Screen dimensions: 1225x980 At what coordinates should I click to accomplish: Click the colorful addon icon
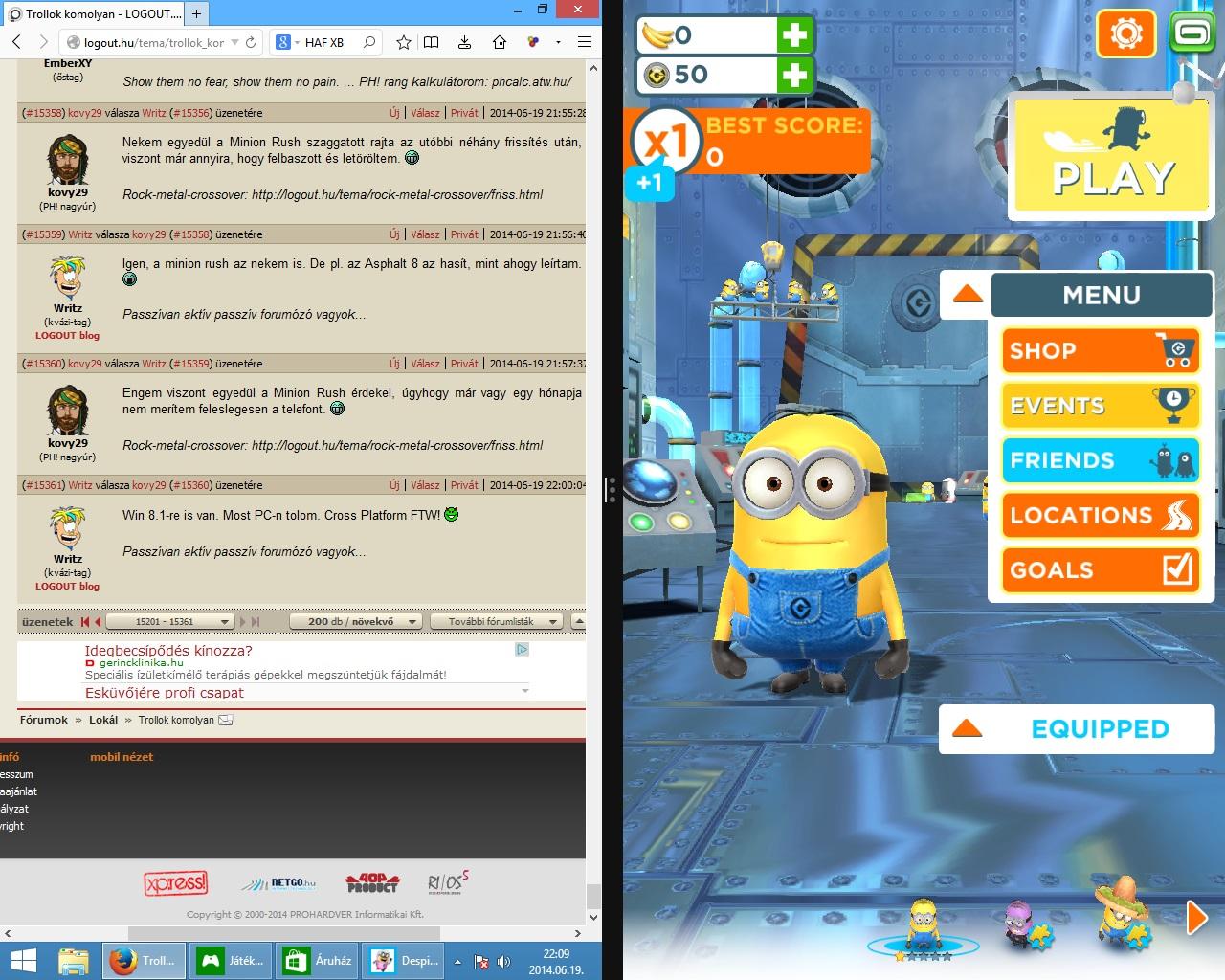click(x=533, y=42)
